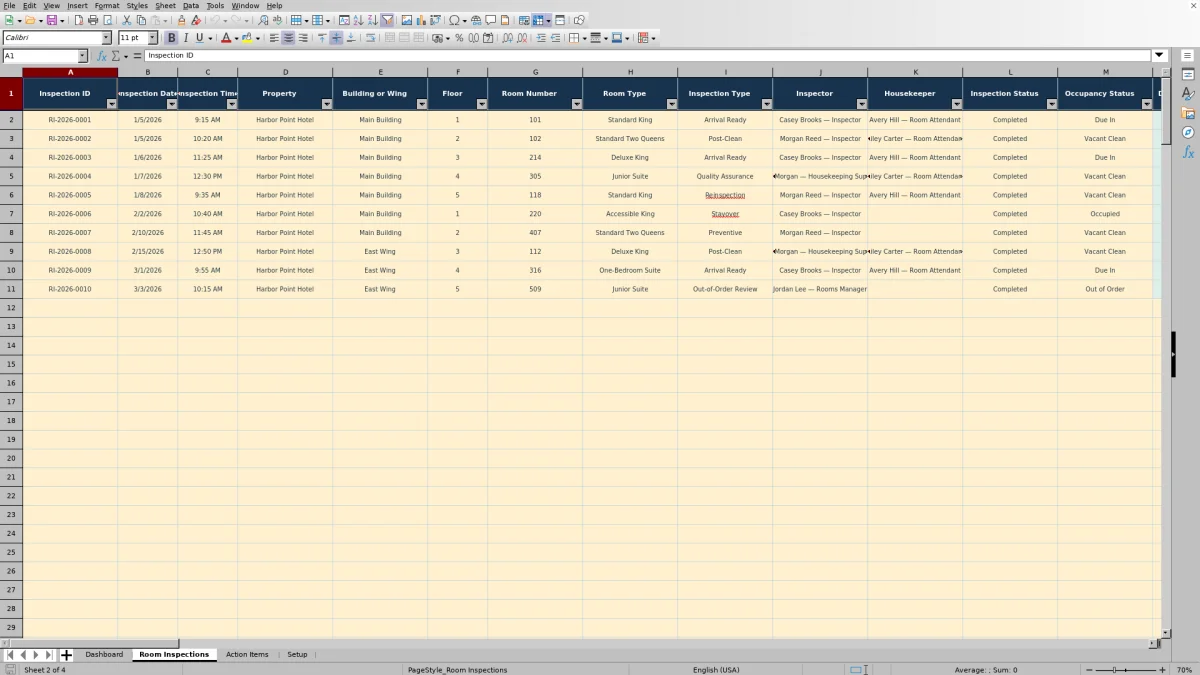Image resolution: width=1200 pixels, height=675 pixels.
Task: Switch to the Dashboard sheet tab
Action: pyautogui.click(x=104, y=655)
